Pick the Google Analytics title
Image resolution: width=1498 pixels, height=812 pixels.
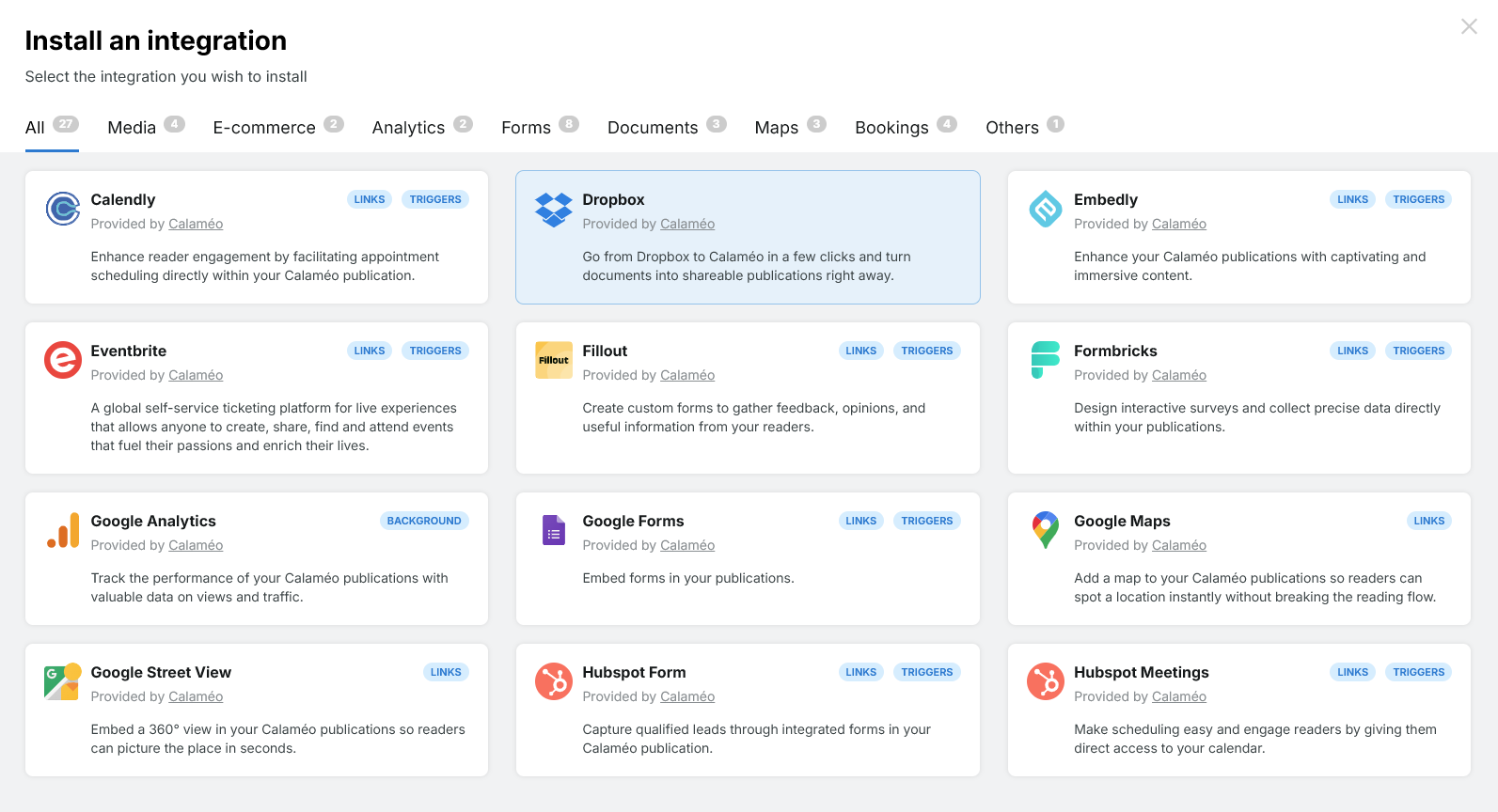(x=153, y=521)
